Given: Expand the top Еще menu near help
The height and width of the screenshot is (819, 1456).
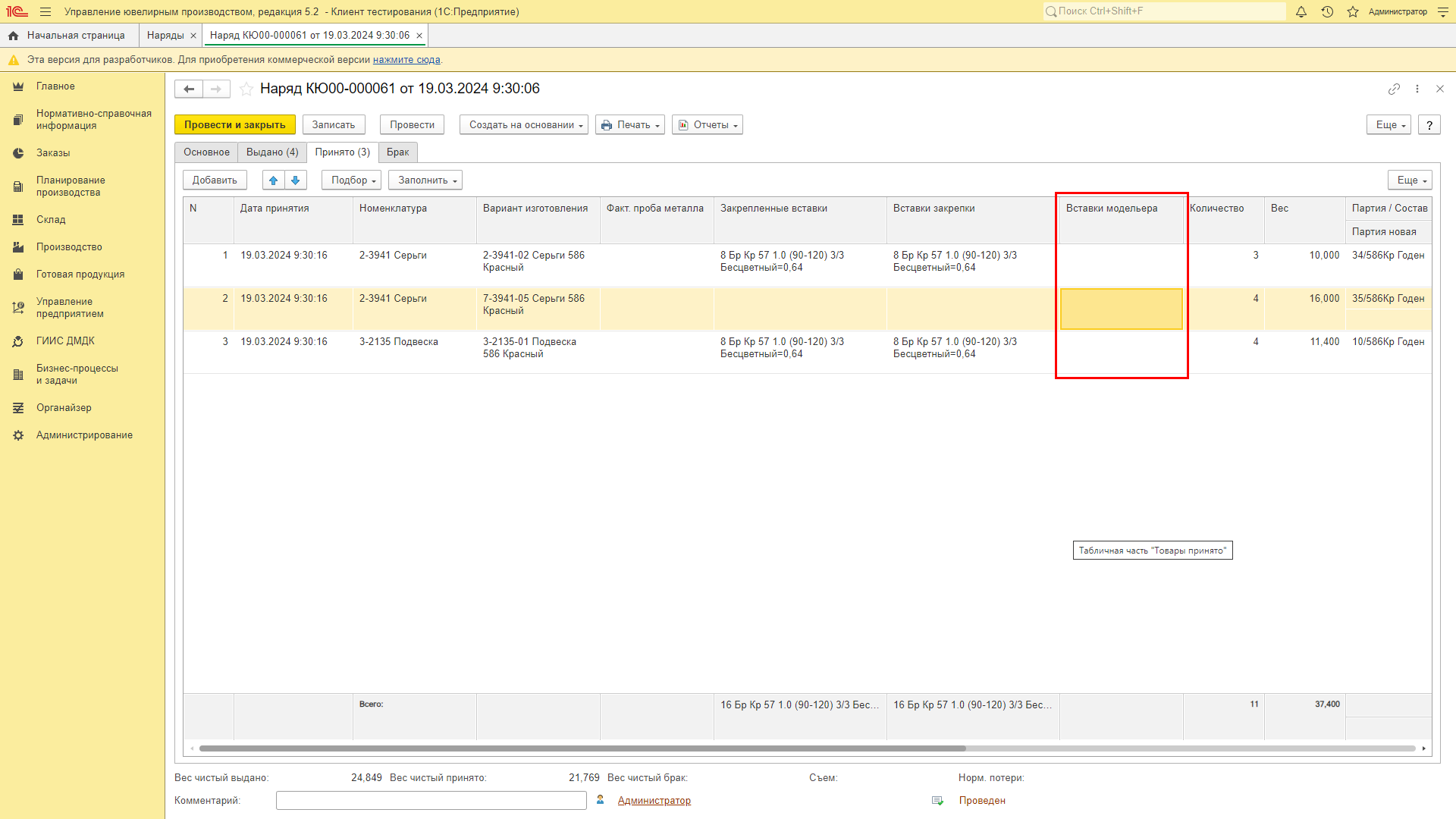Looking at the screenshot, I should 1389,125.
